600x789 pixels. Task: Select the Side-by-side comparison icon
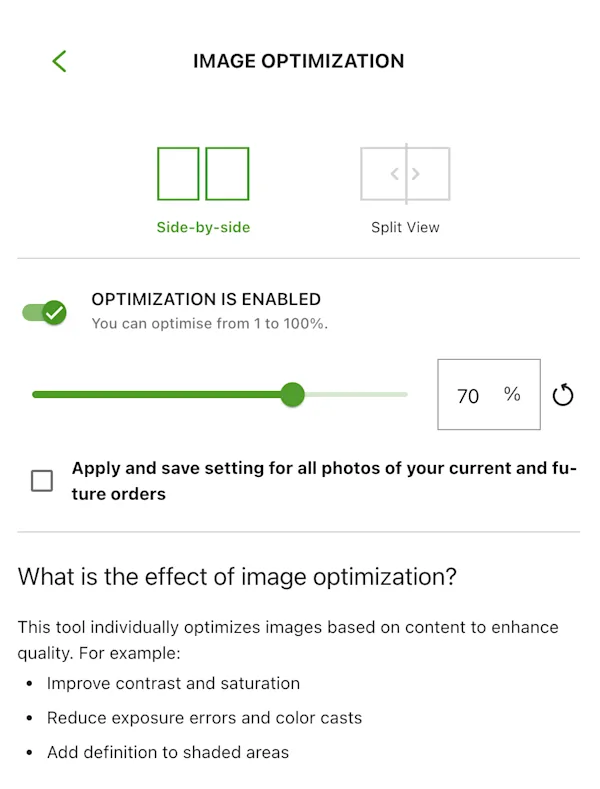(x=203, y=174)
